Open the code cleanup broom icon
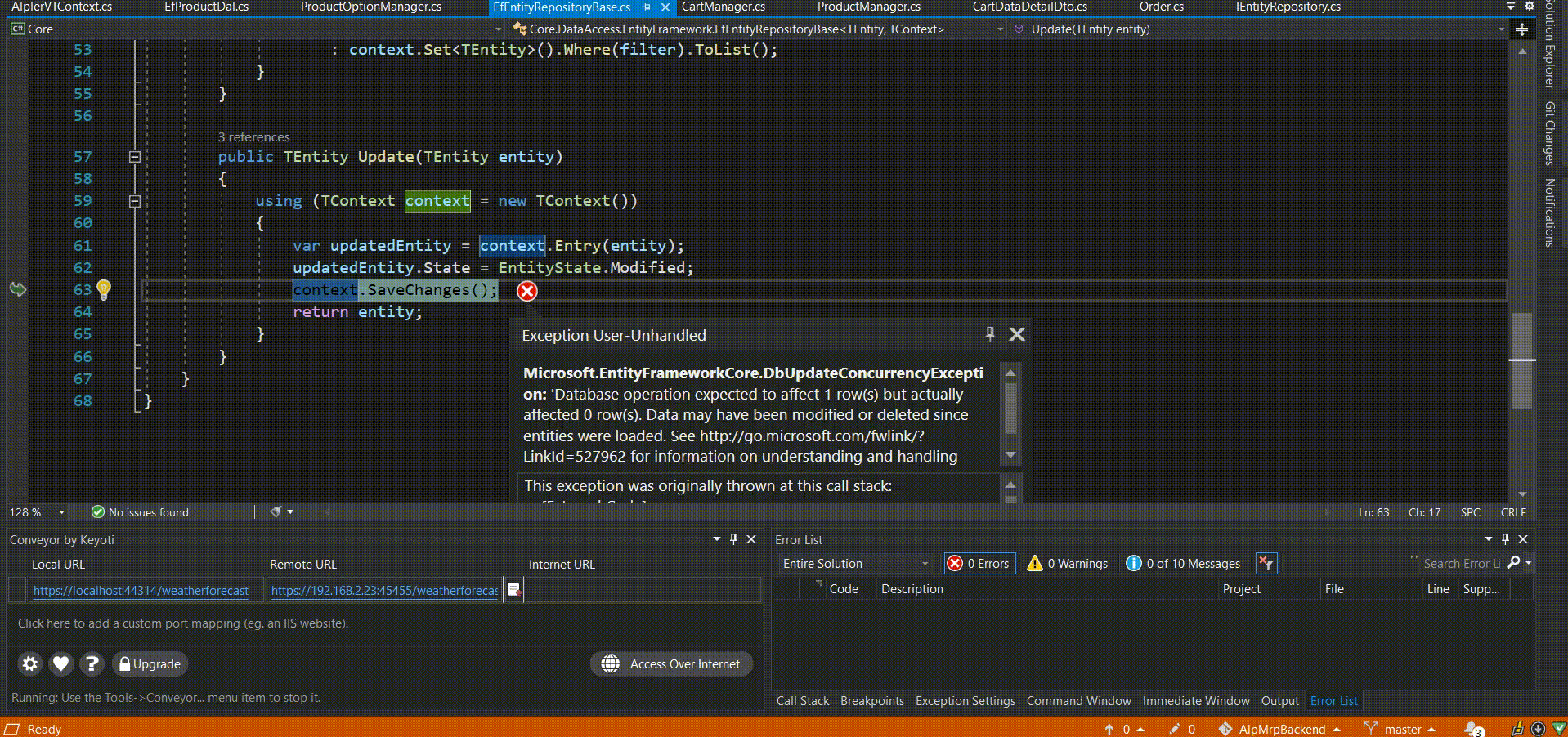Viewport: 1568px width, 737px height. (276, 512)
